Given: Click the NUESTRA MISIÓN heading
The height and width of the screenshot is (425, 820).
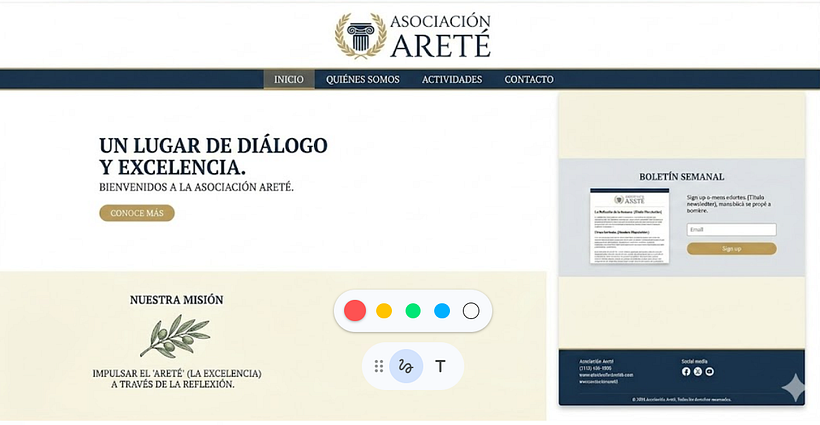Looking at the screenshot, I should [177, 300].
